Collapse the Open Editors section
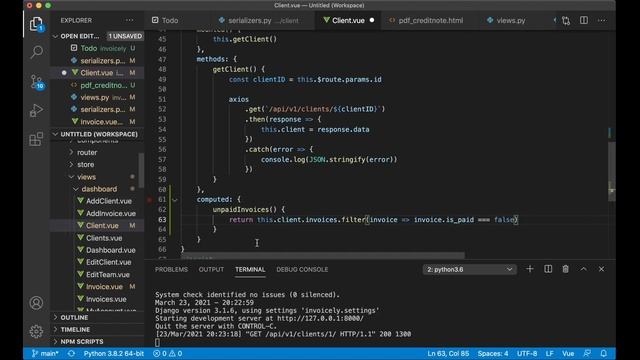The width and height of the screenshot is (640, 360). 56,36
